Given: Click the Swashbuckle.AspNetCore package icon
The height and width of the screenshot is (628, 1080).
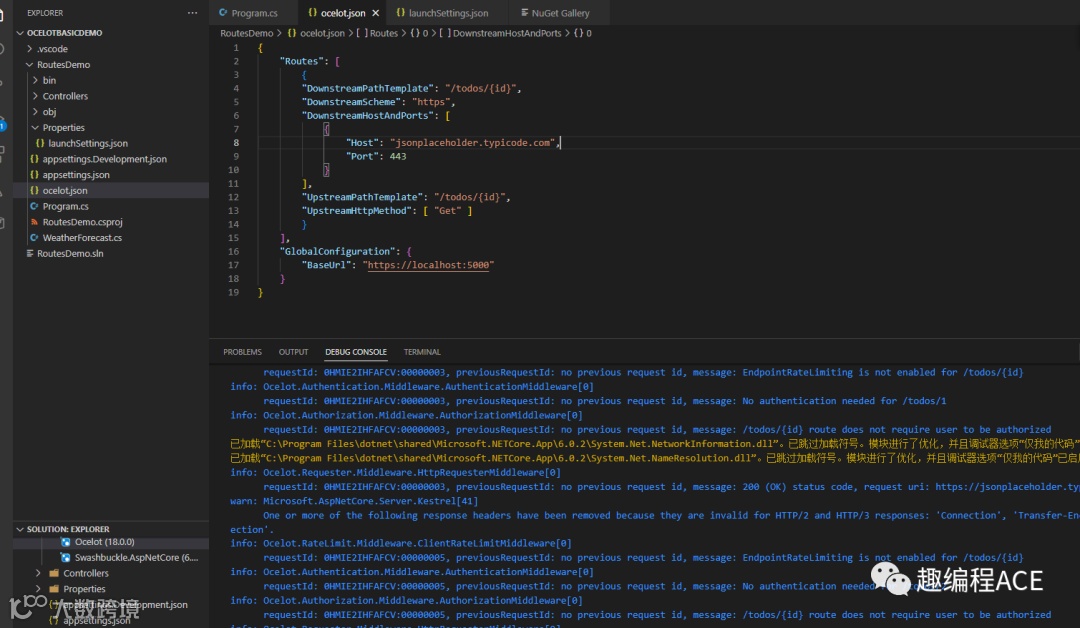Looking at the screenshot, I should 66,557.
